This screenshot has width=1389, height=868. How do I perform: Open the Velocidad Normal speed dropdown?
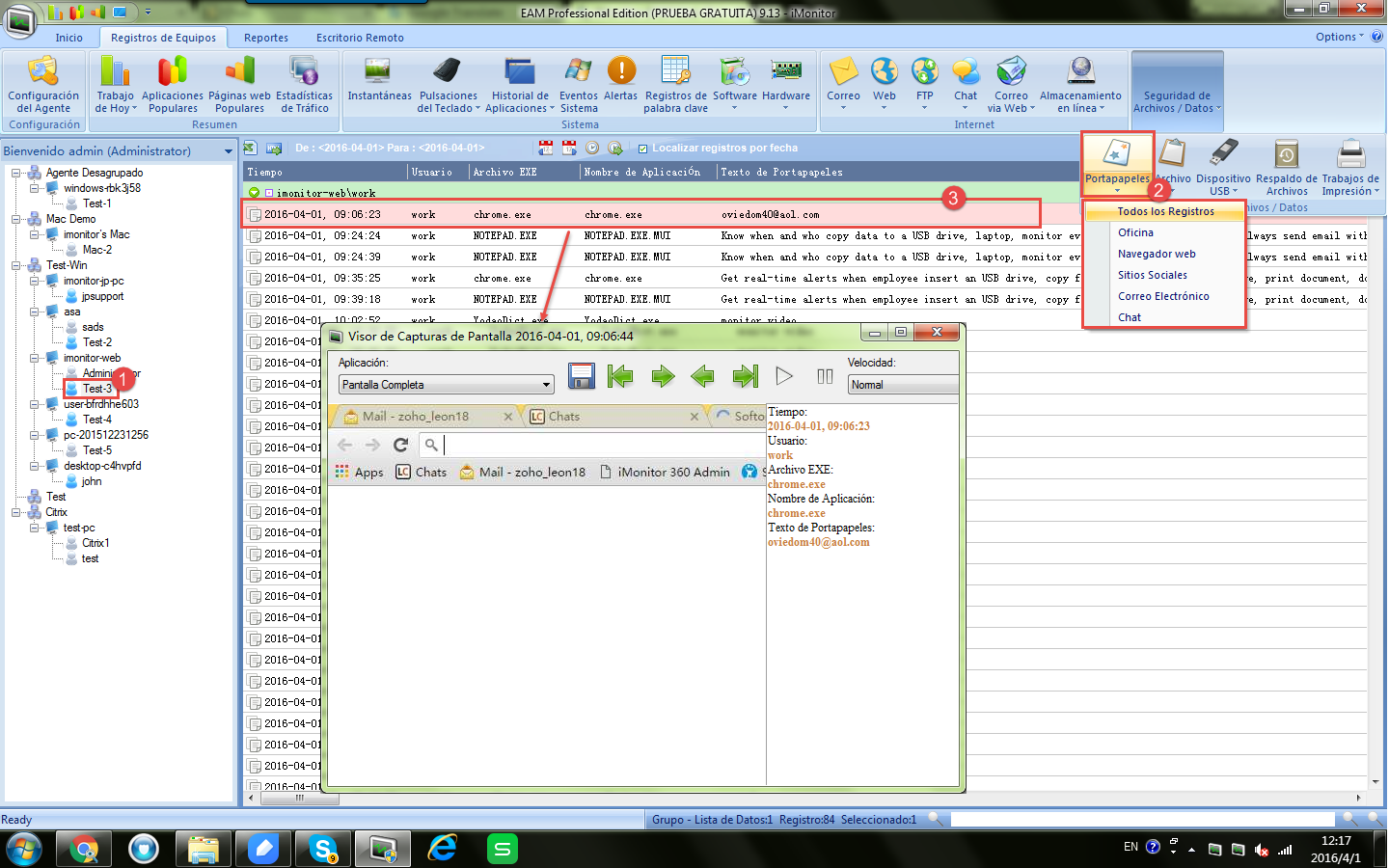point(903,385)
